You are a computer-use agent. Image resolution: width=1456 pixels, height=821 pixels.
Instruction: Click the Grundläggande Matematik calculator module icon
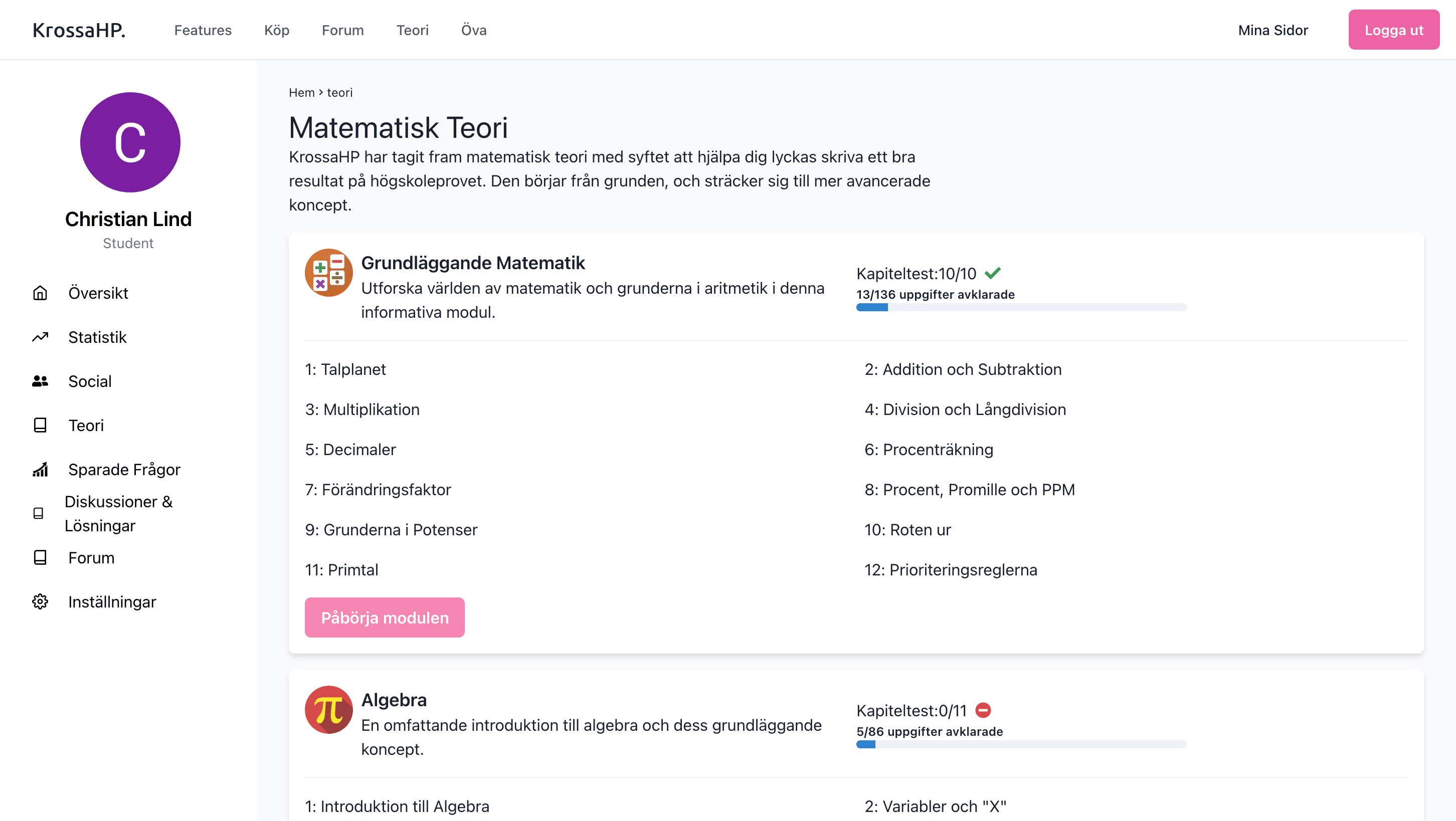tap(328, 273)
